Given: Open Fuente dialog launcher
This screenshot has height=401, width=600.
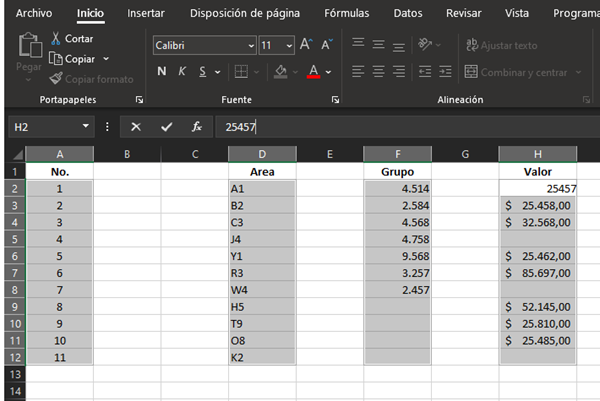Looking at the screenshot, I should point(335,100).
